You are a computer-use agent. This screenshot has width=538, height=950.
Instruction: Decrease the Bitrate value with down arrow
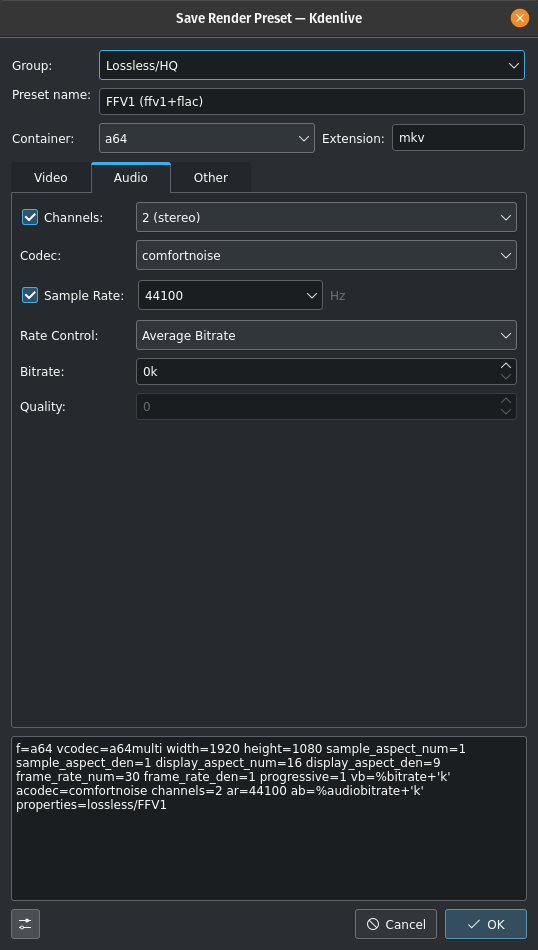pos(506,377)
